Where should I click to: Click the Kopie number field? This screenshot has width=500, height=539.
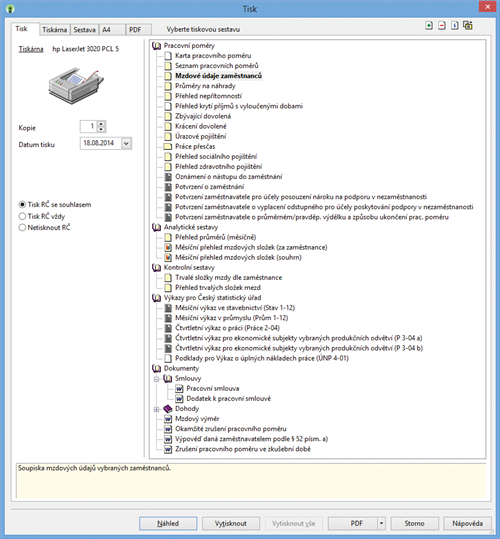click(88, 126)
